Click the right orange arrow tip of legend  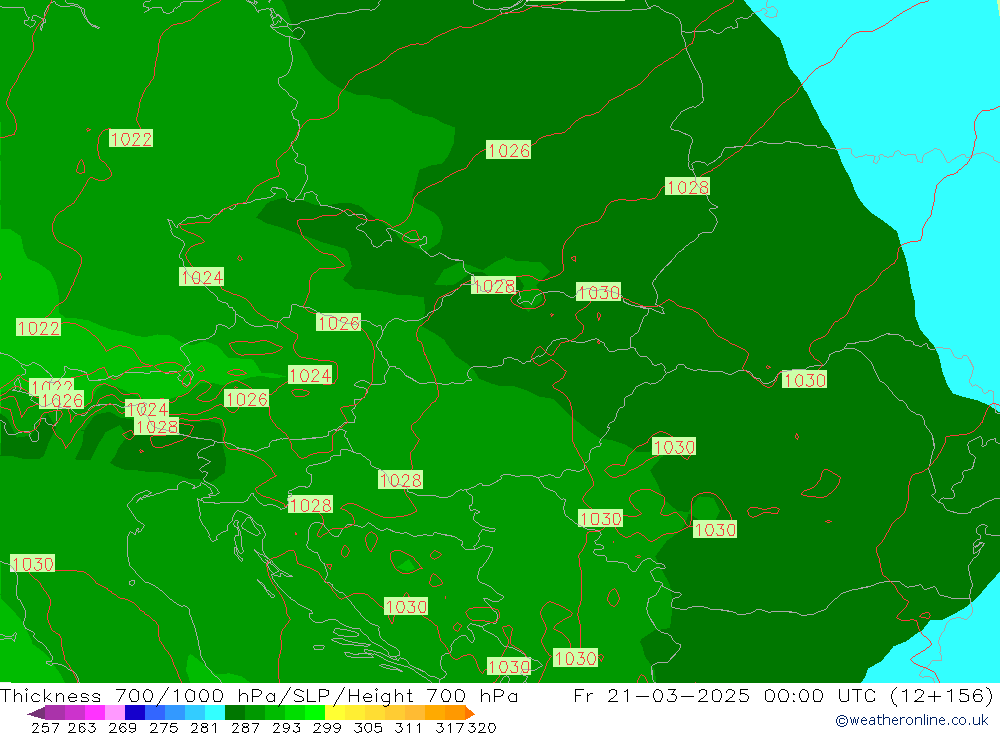[470, 713]
